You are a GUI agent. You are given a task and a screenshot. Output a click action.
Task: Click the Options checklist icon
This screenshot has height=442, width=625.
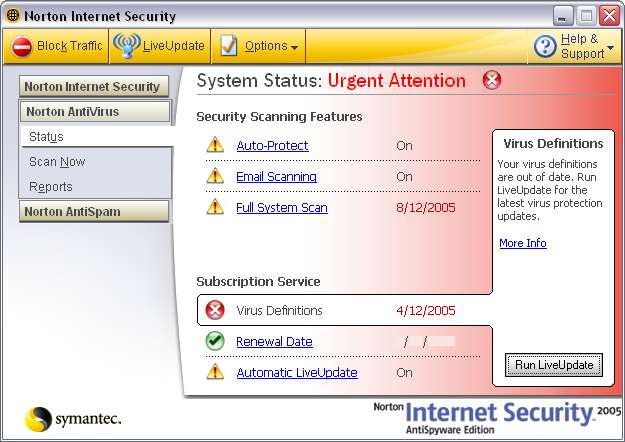point(229,46)
